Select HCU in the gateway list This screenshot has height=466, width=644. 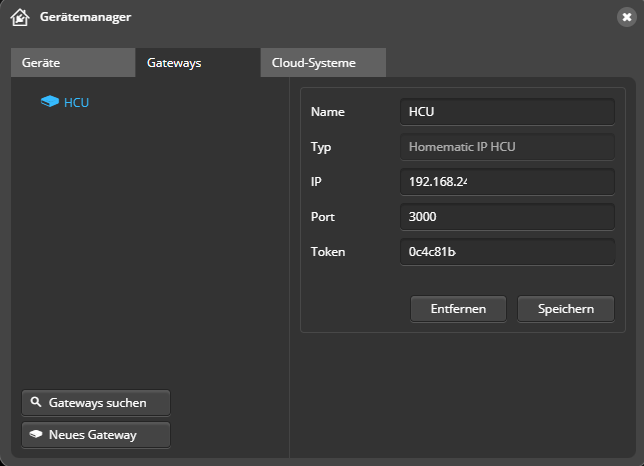point(76,102)
